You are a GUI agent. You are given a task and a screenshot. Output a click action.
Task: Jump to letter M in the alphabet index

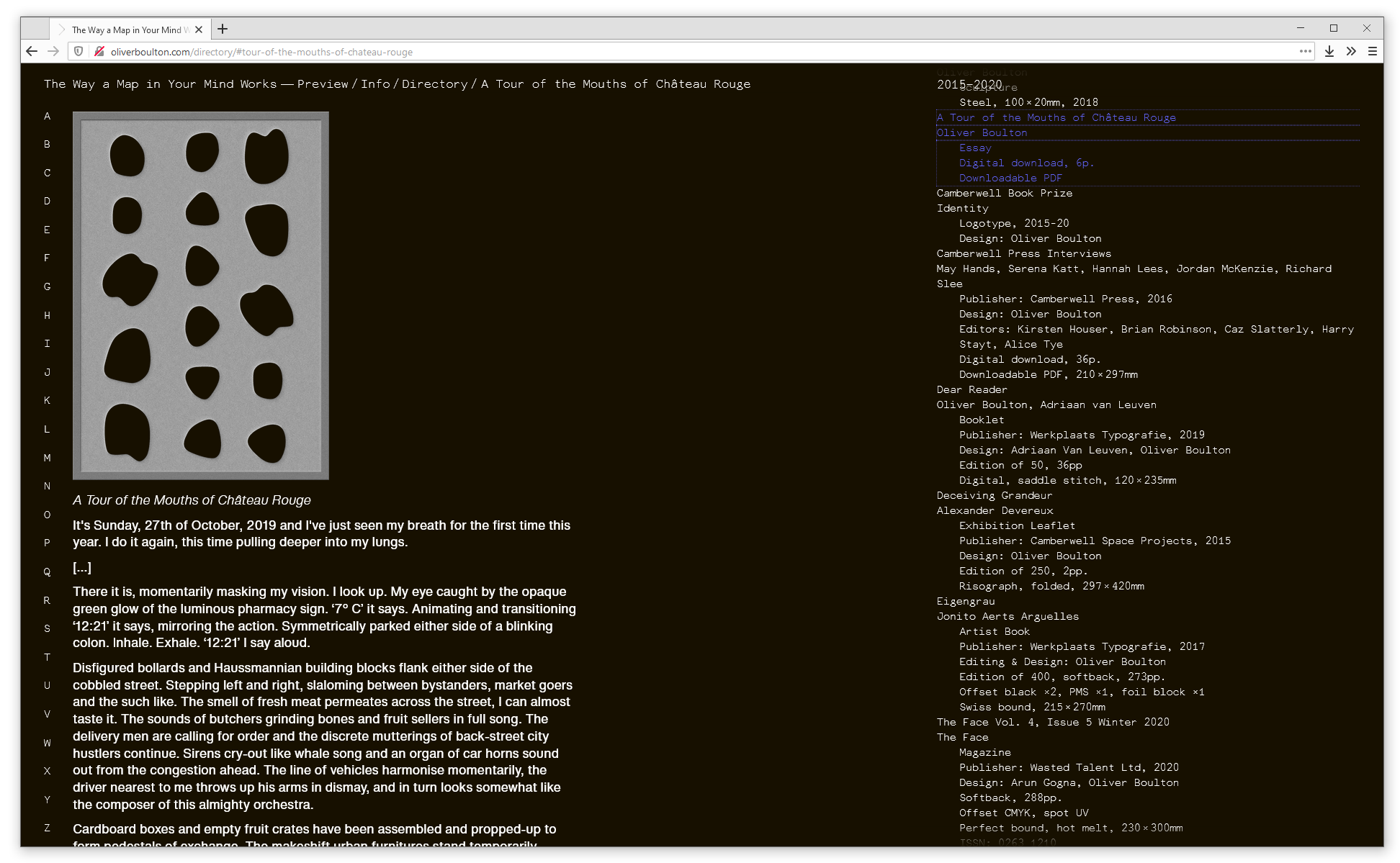47,458
